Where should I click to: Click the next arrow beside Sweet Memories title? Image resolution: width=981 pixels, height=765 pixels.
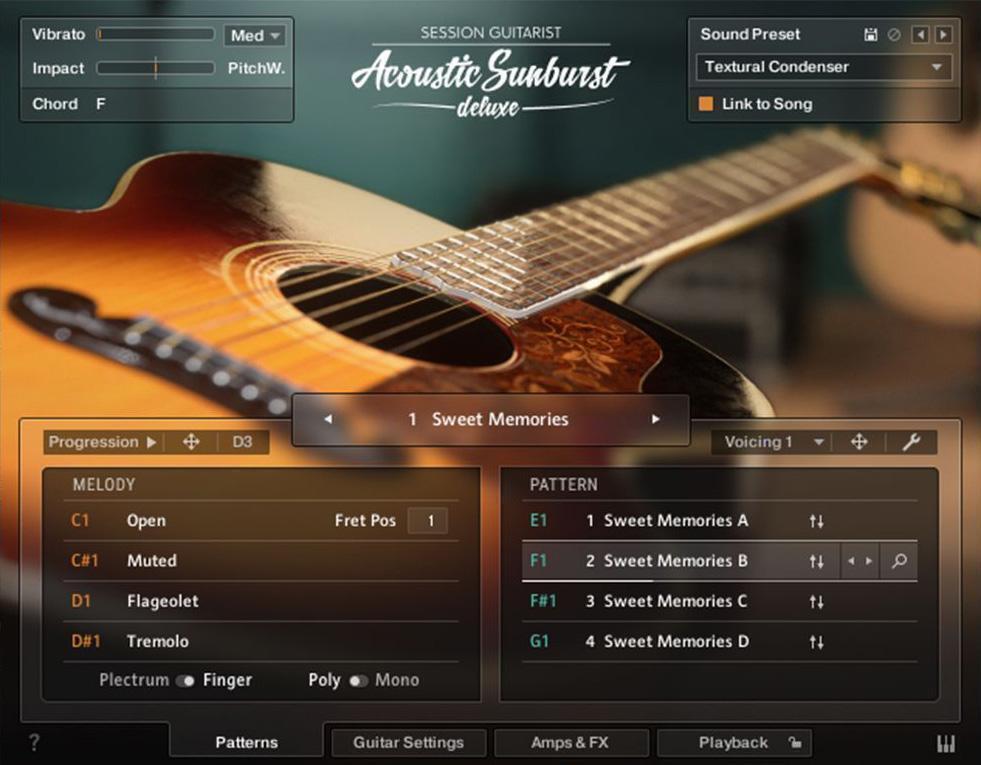pyautogui.click(x=655, y=419)
